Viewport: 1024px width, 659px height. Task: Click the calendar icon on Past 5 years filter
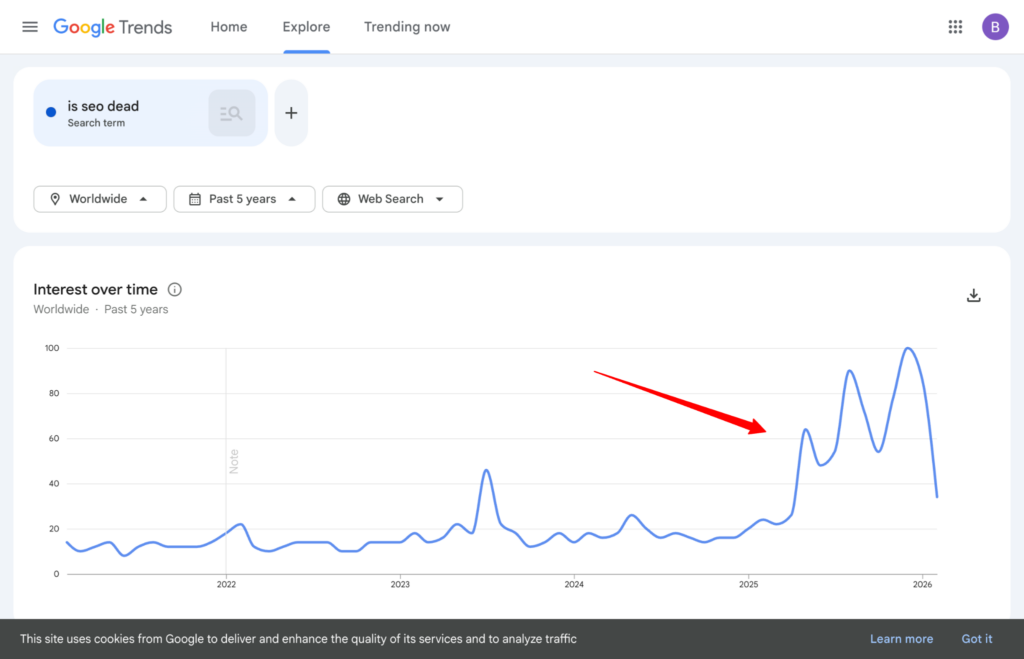pyautogui.click(x=195, y=199)
